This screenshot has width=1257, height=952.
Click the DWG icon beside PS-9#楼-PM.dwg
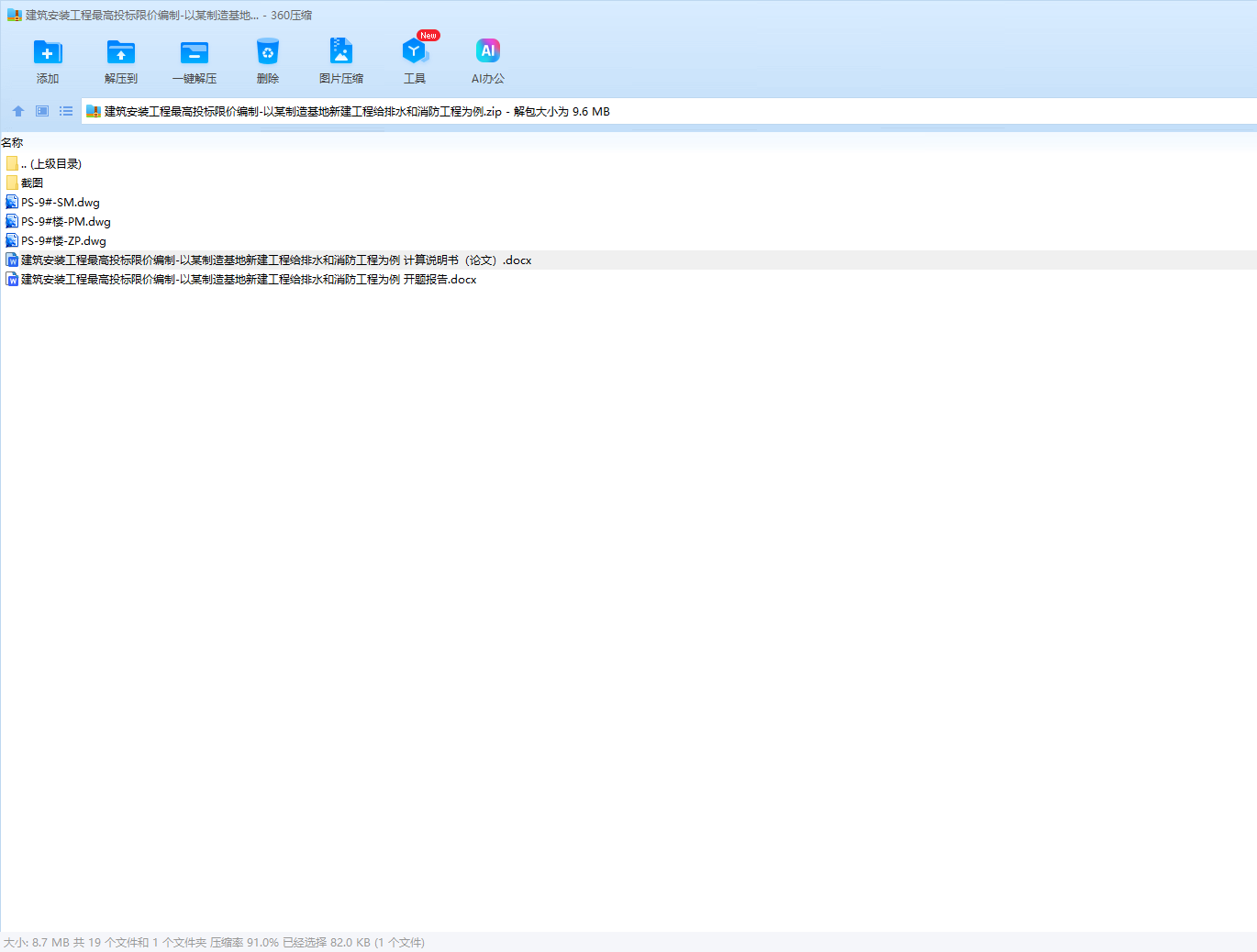point(12,221)
